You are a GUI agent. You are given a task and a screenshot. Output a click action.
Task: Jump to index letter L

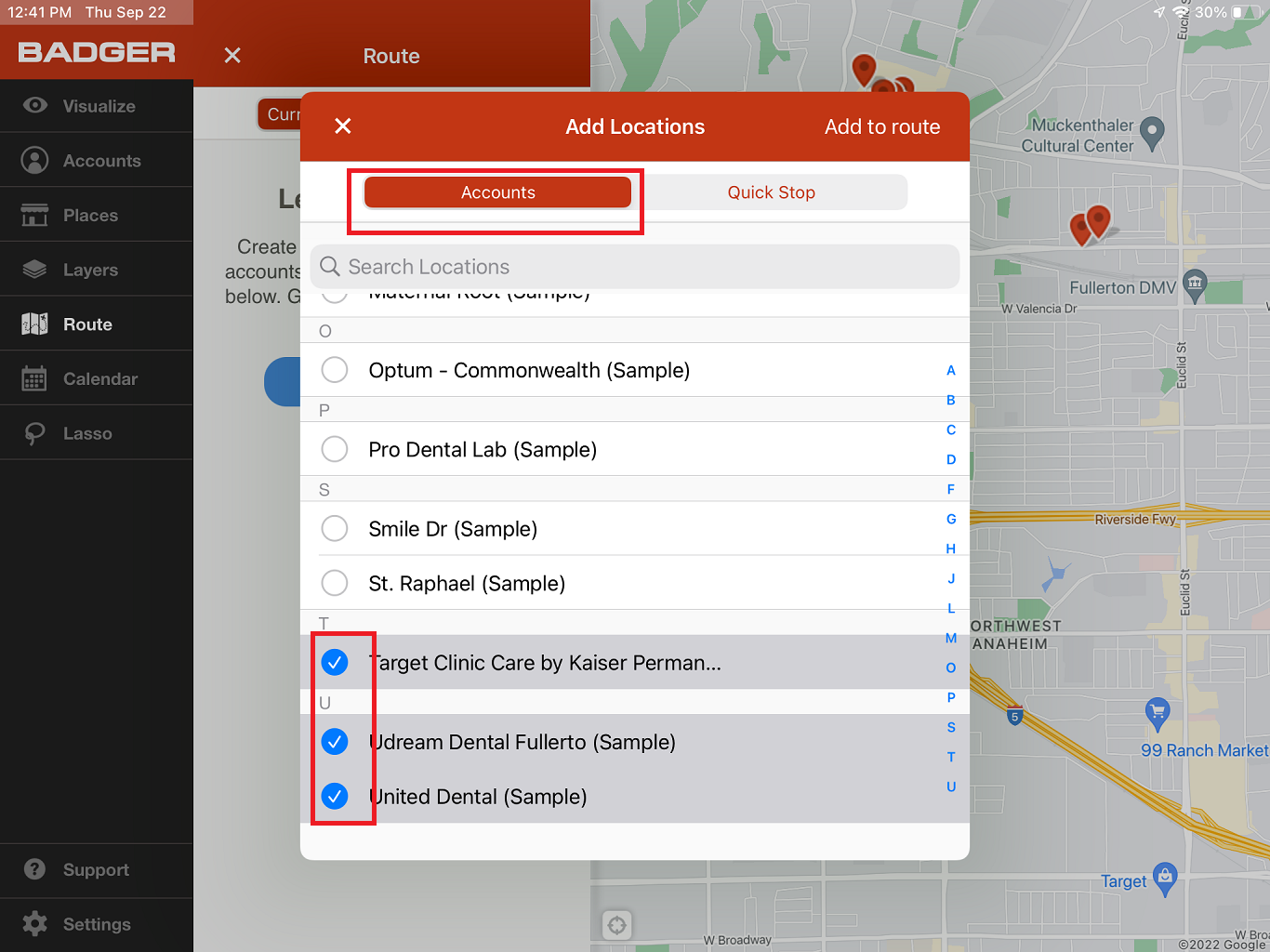click(x=951, y=608)
